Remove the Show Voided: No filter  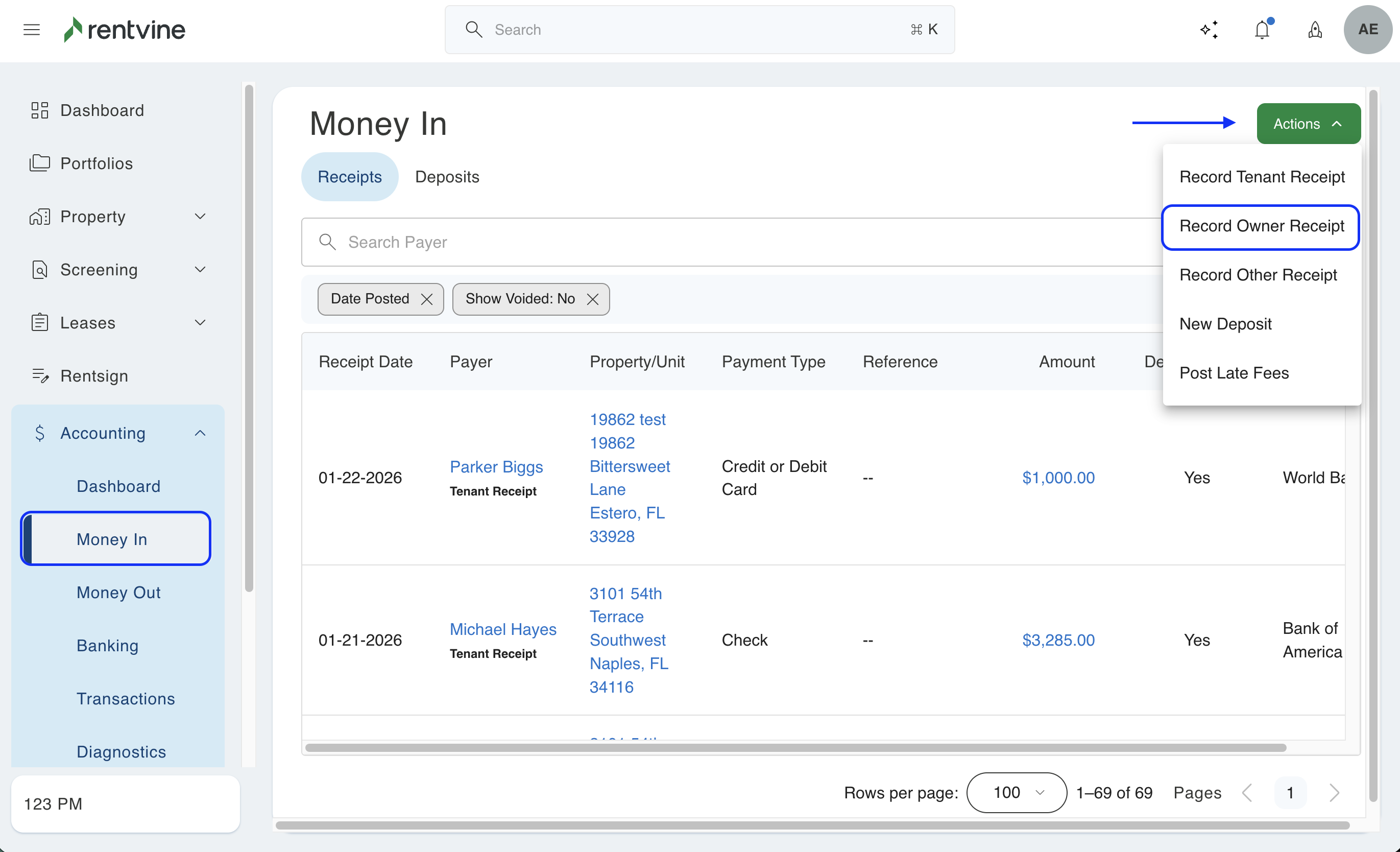(x=593, y=299)
